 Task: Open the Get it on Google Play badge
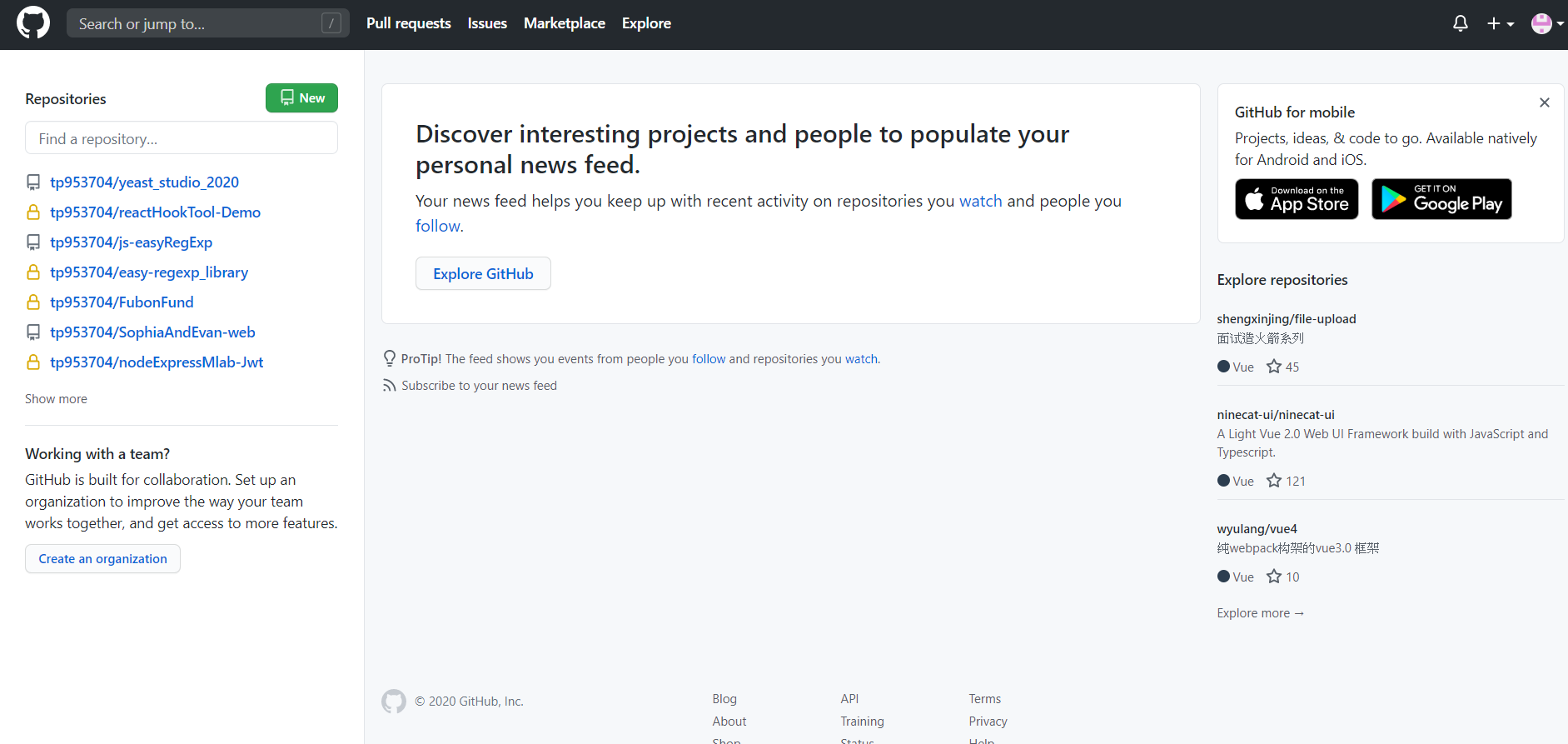click(x=1441, y=199)
